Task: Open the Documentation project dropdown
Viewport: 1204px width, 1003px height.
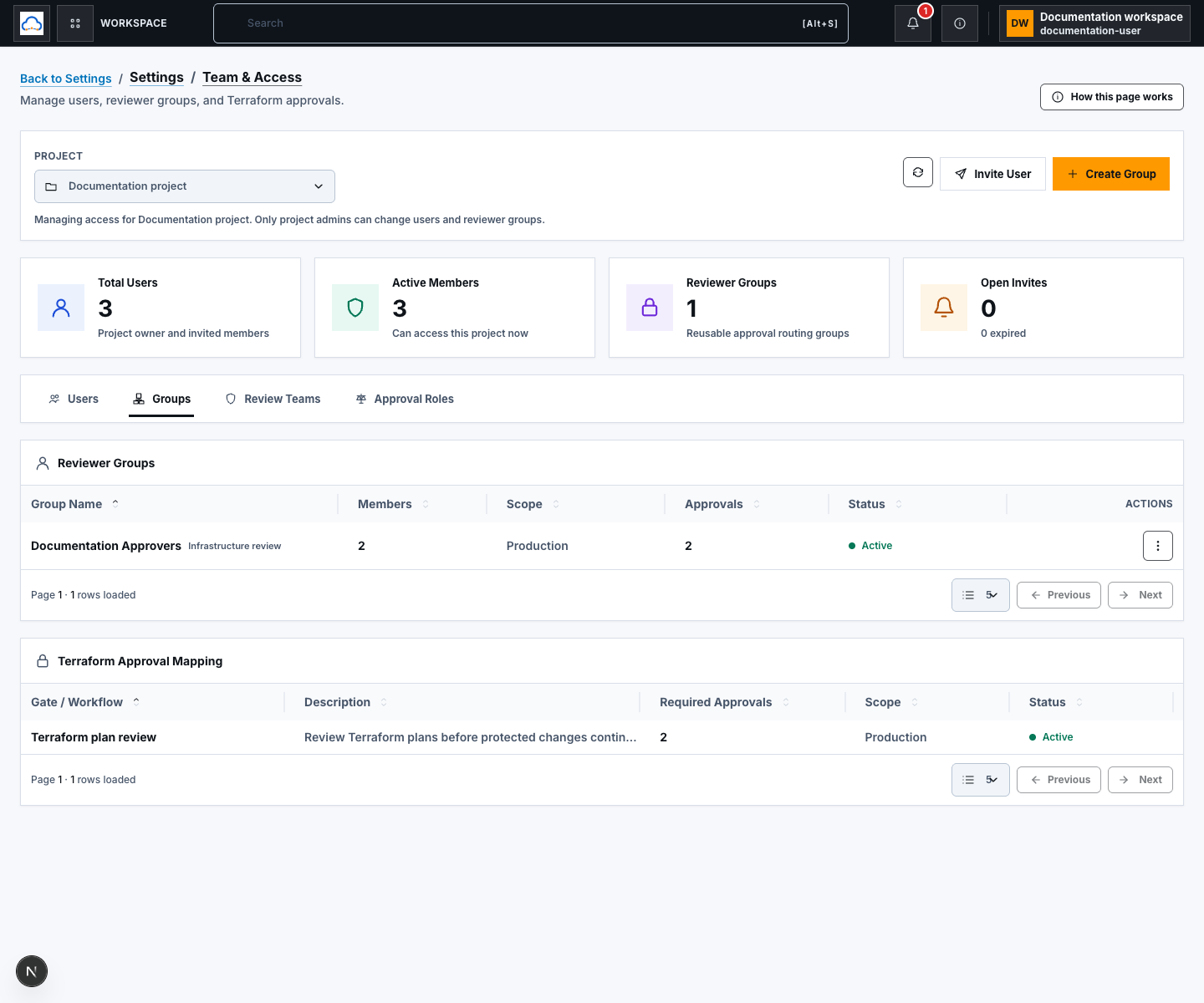Action: pos(185,186)
